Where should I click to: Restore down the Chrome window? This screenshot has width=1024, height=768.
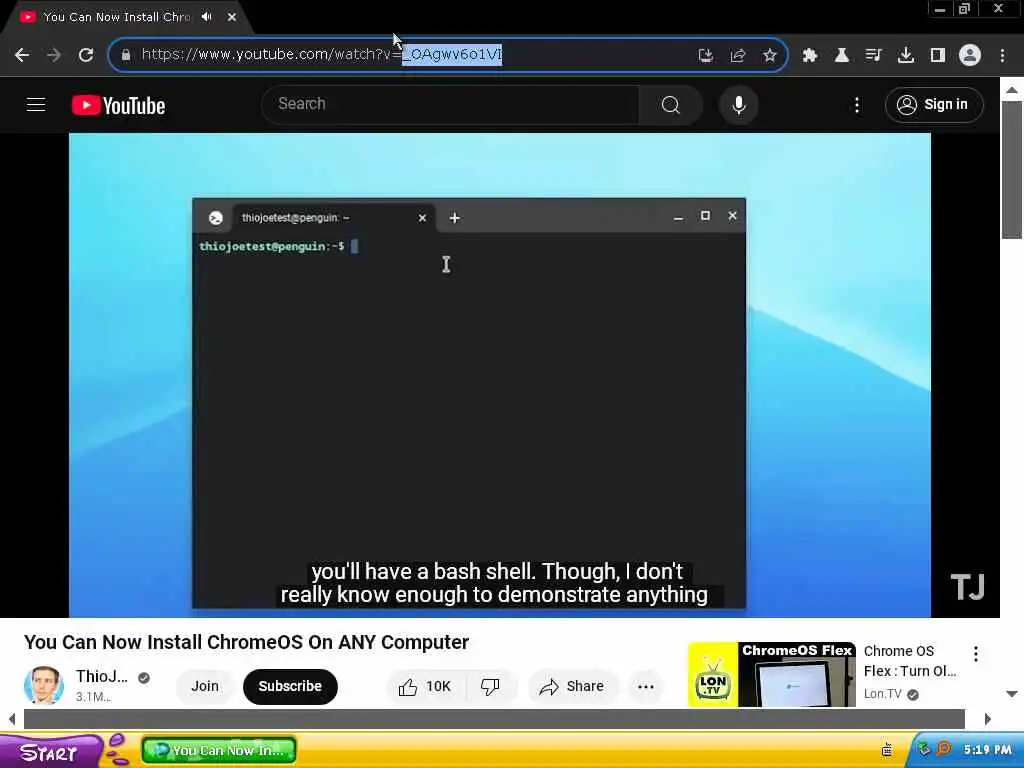click(964, 9)
